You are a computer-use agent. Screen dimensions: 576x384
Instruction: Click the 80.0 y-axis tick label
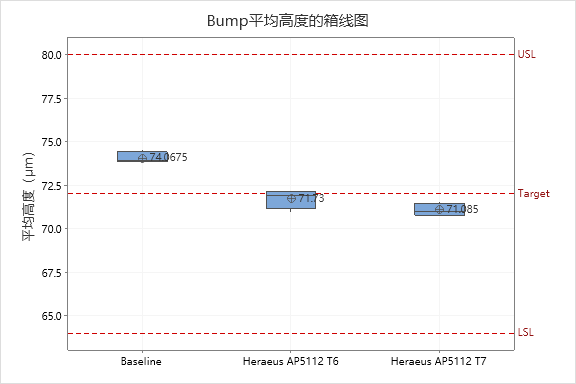tap(51, 55)
